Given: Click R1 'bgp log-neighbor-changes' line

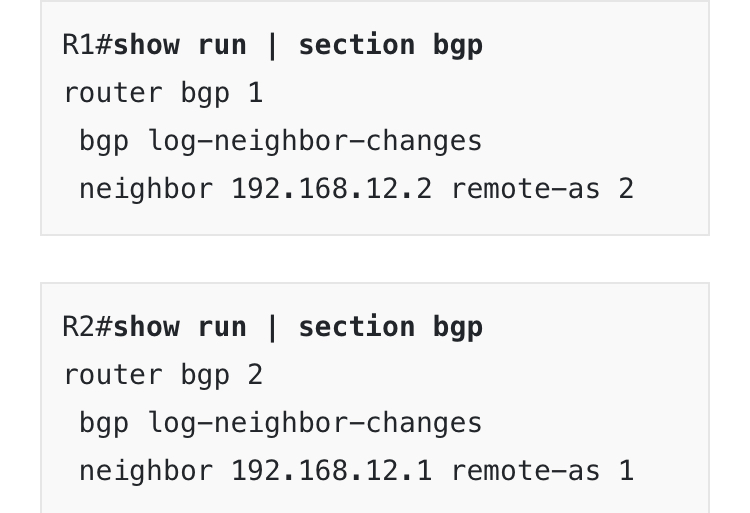Looking at the screenshot, I should point(281,142).
